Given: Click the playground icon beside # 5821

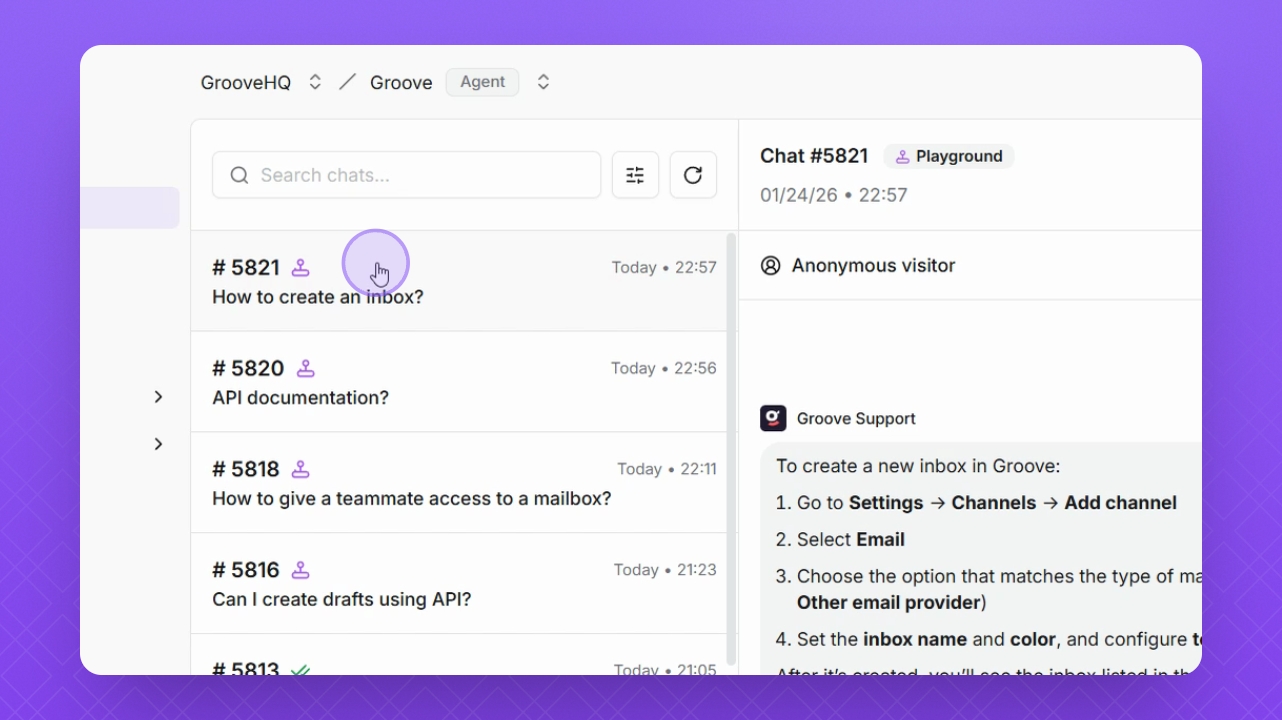Looking at the screenshot, I should tap(300, 268).
